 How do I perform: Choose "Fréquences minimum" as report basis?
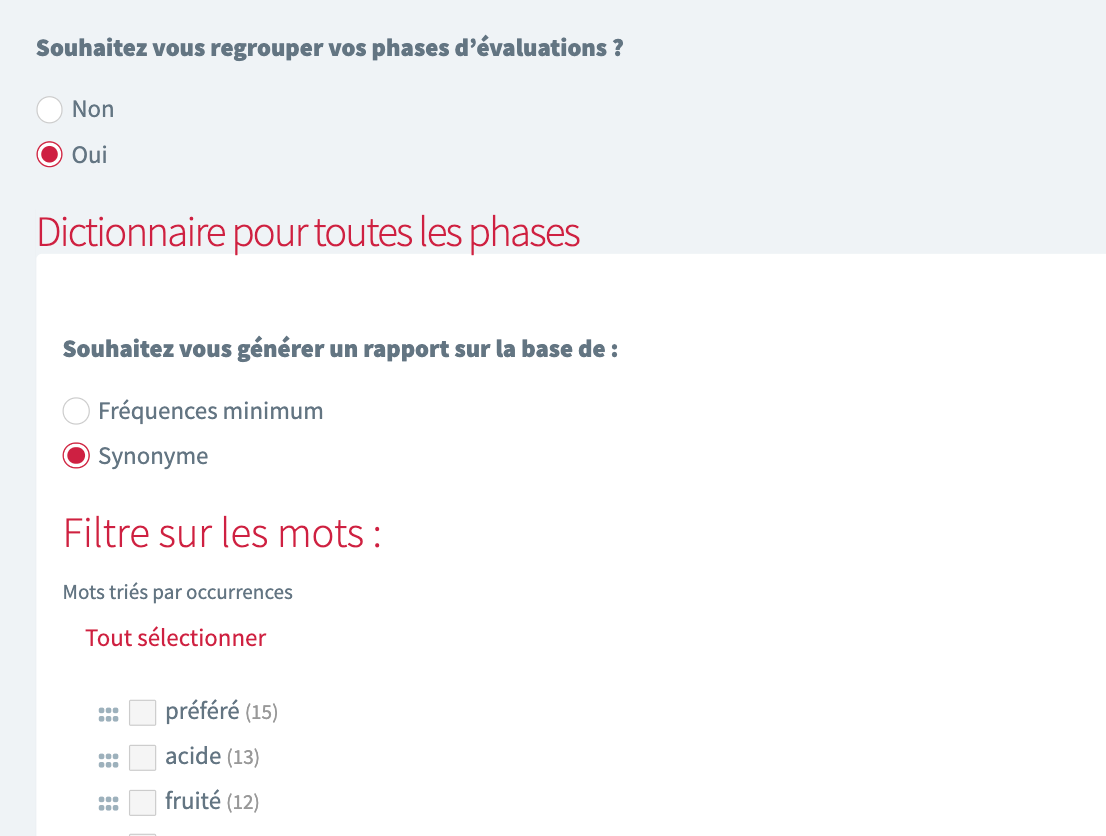click(x=76, y=411)
